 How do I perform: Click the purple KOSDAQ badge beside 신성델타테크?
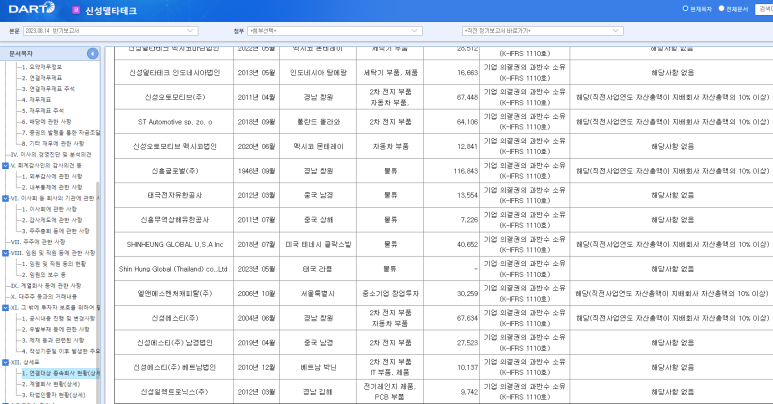(x=76, y=10)
